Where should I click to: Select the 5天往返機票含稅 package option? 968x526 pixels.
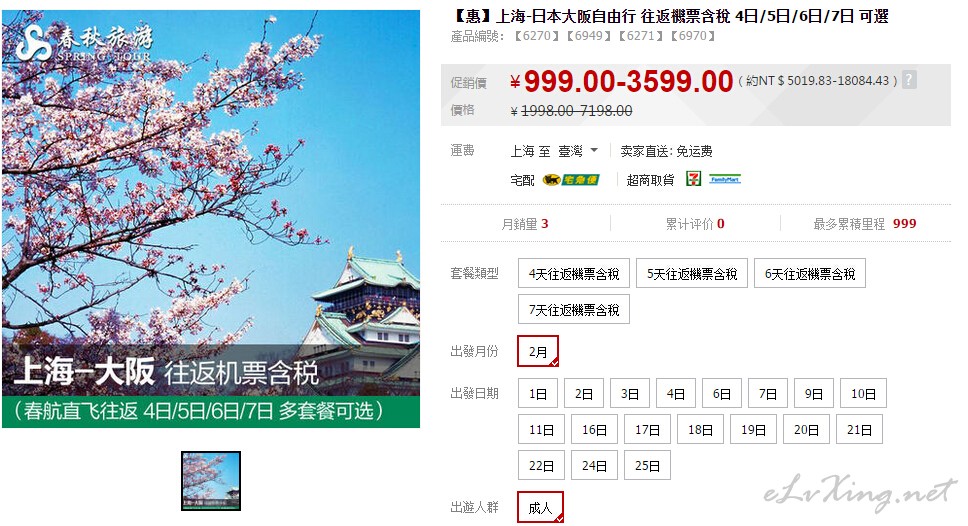691,273
